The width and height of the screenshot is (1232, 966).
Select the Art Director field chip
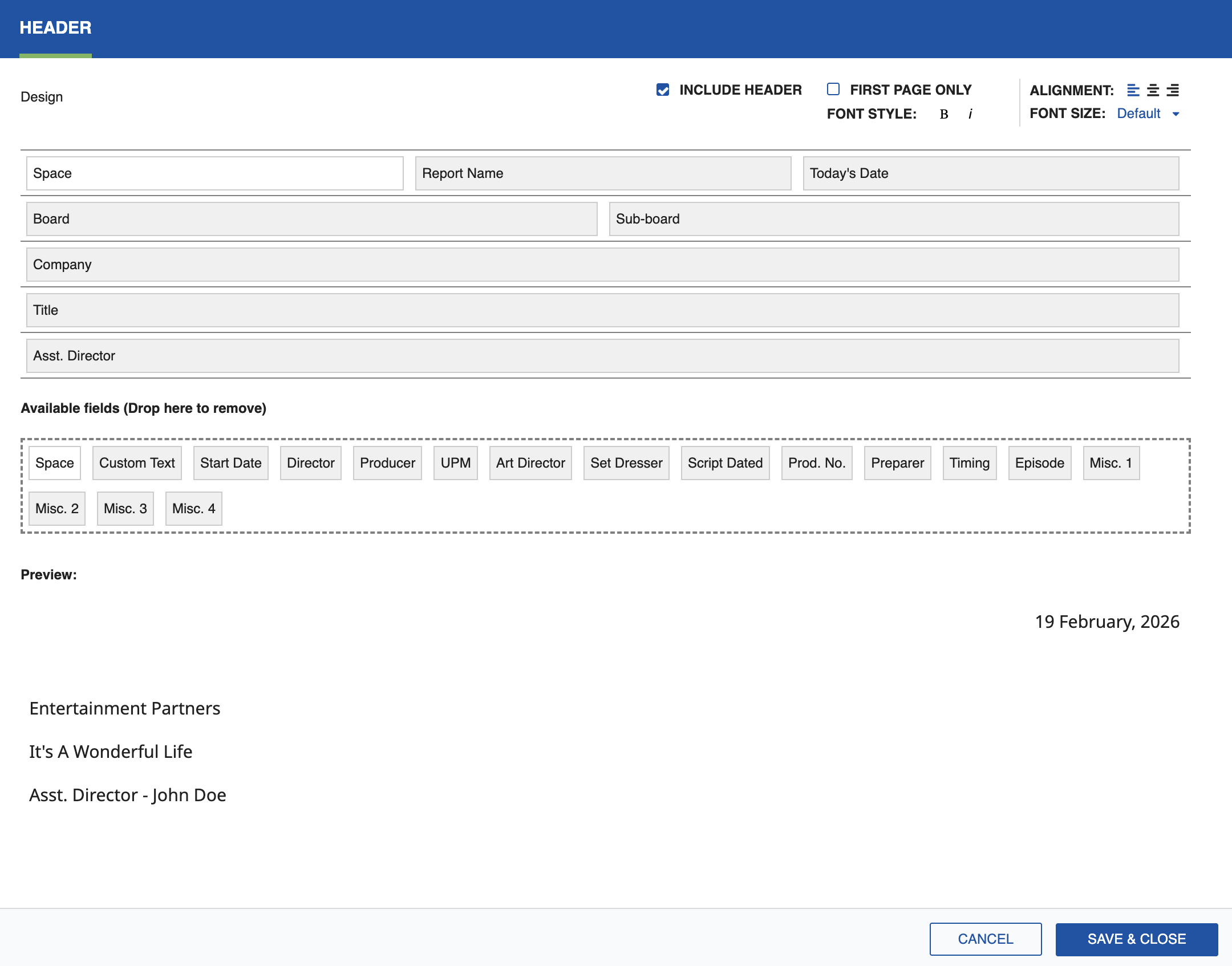530,463
